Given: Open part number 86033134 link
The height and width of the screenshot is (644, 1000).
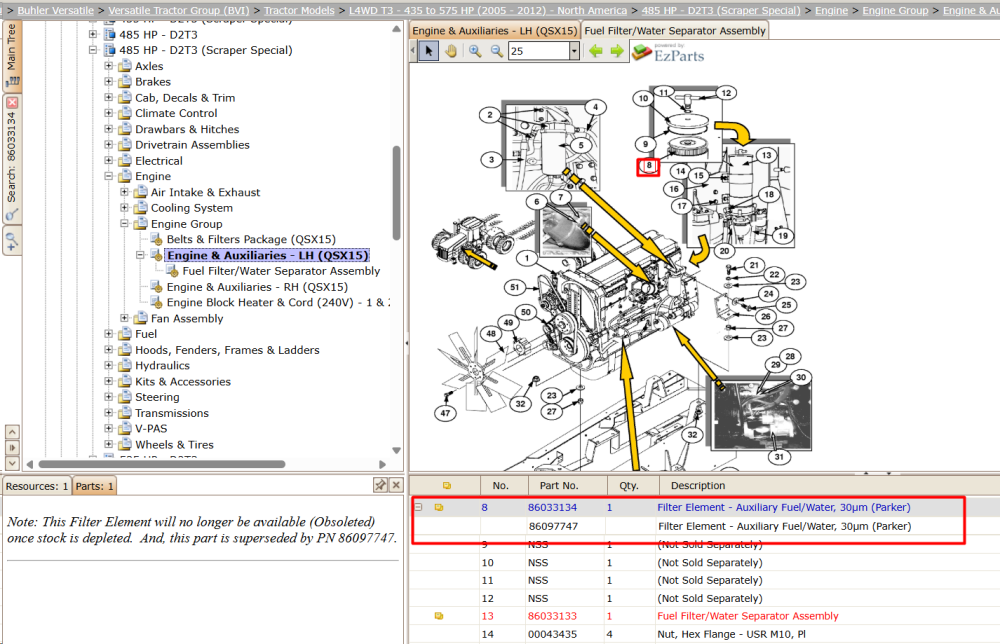Looking at the screenshot, I should point(552,508).
